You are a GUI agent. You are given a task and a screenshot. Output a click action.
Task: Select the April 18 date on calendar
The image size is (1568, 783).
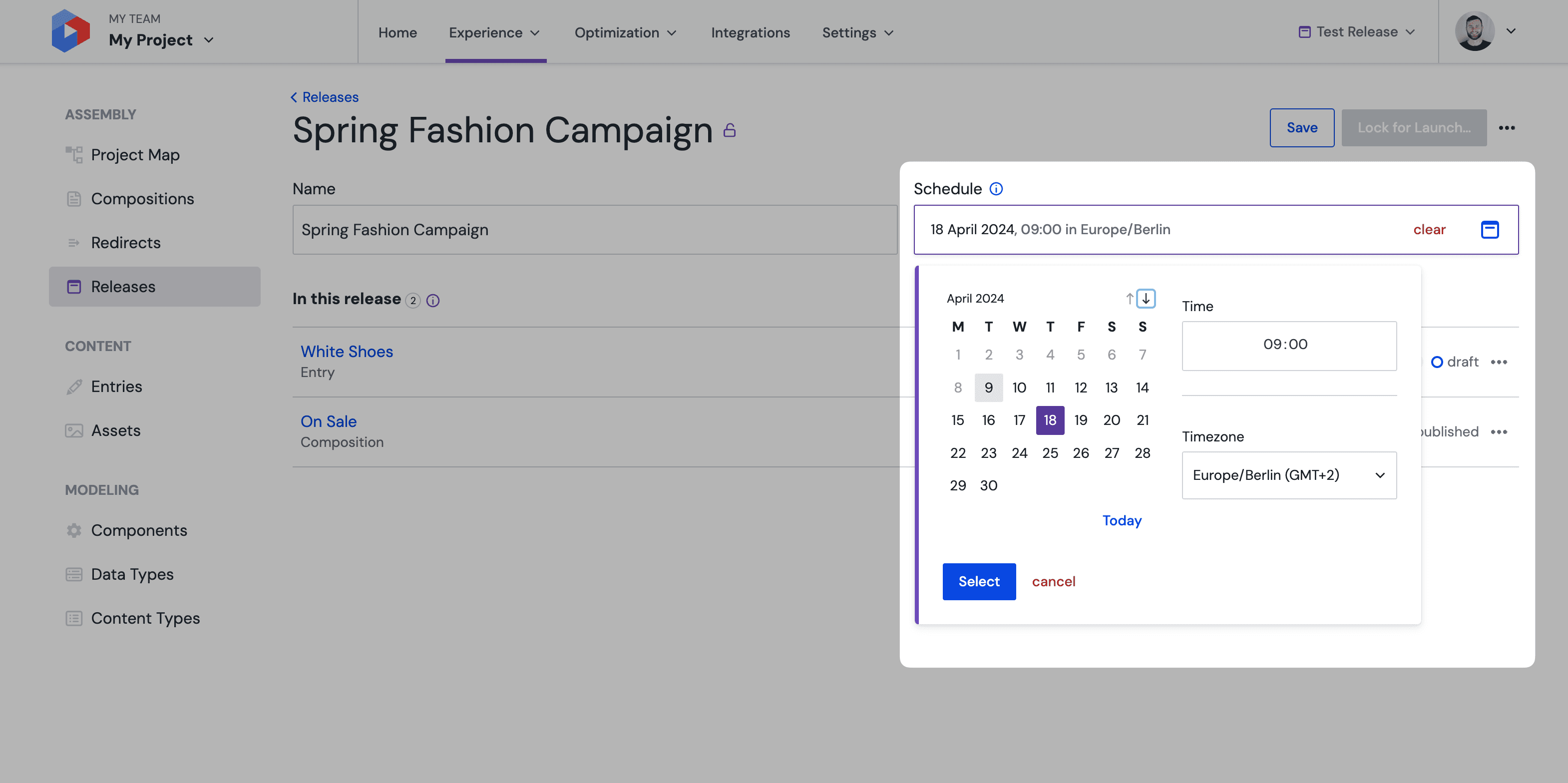(x=1050, y=420)
